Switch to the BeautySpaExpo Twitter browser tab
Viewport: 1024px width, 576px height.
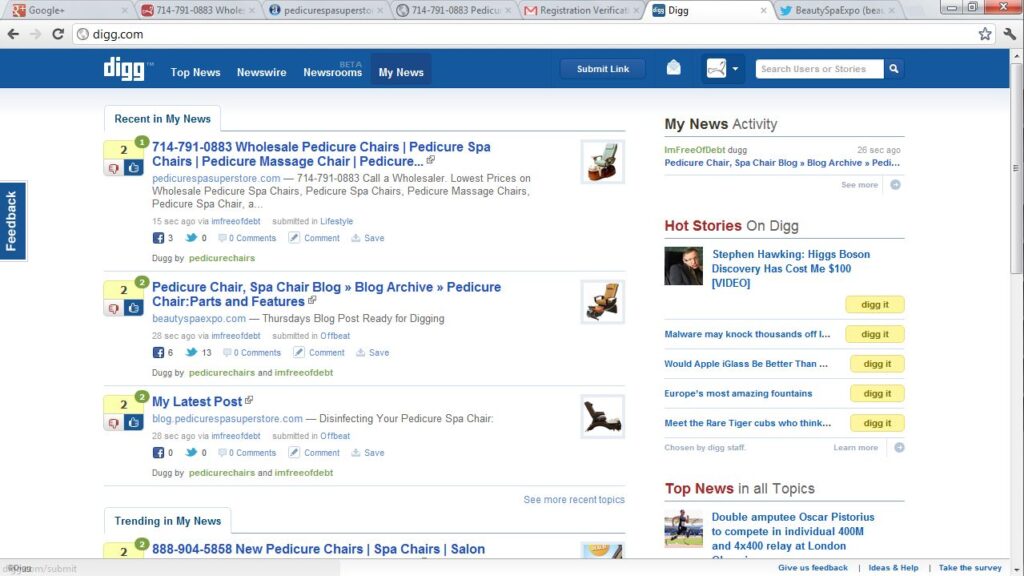pyautogui.click(x=839, y=10)
